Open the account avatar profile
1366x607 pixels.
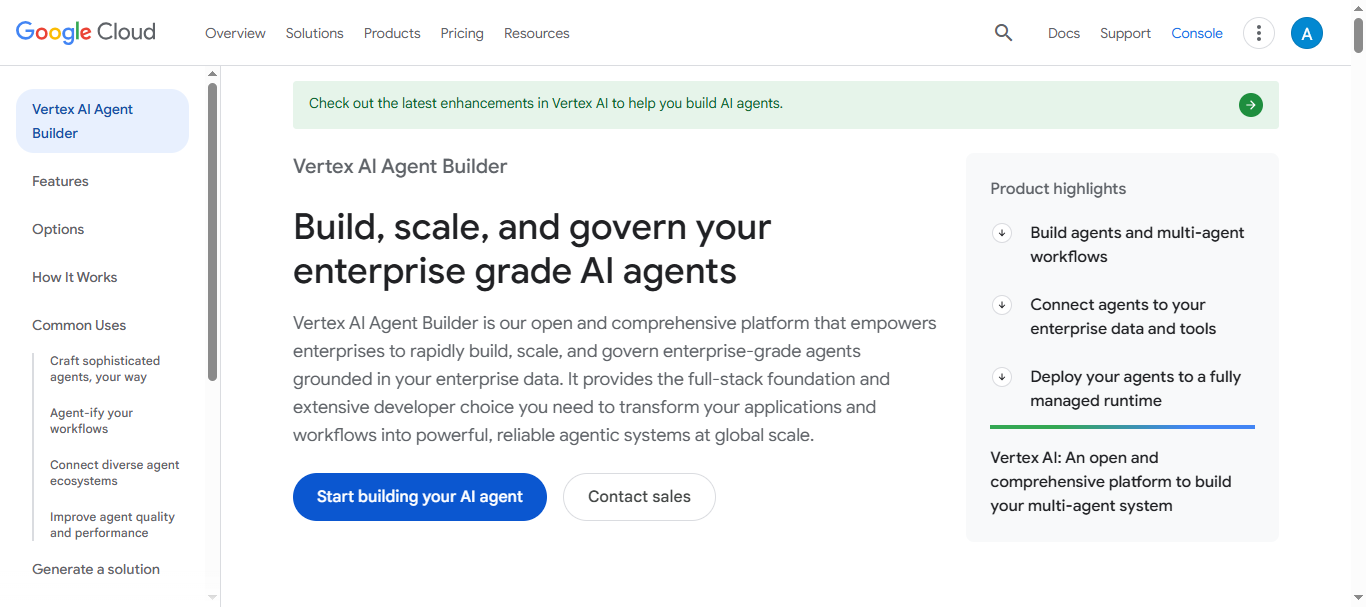(x=1306, y=33)
